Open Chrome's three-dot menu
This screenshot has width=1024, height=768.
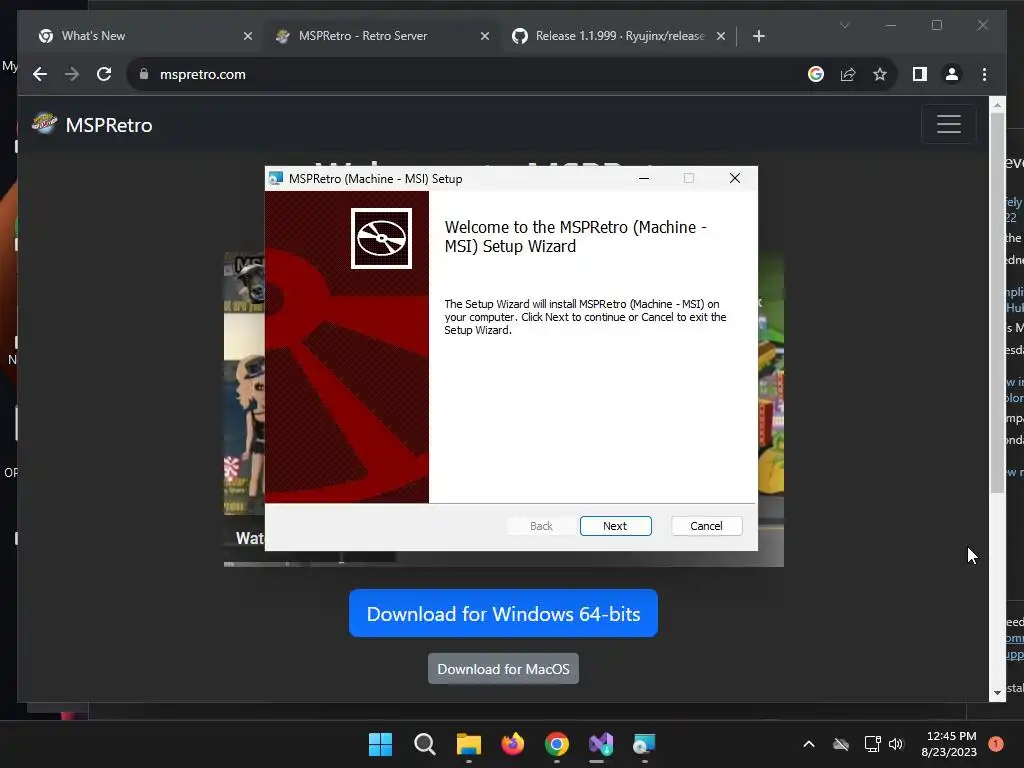click(x=984, y=74)
